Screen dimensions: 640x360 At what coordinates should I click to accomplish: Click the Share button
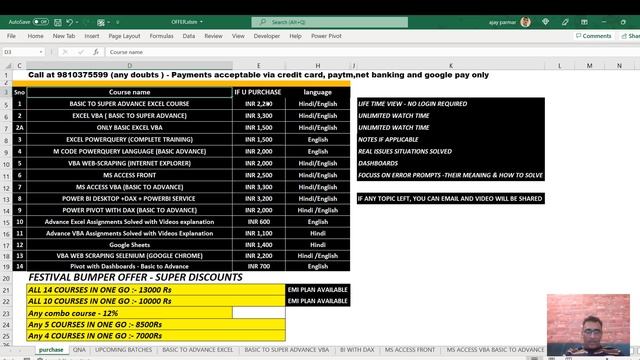(x=630, y=36)
